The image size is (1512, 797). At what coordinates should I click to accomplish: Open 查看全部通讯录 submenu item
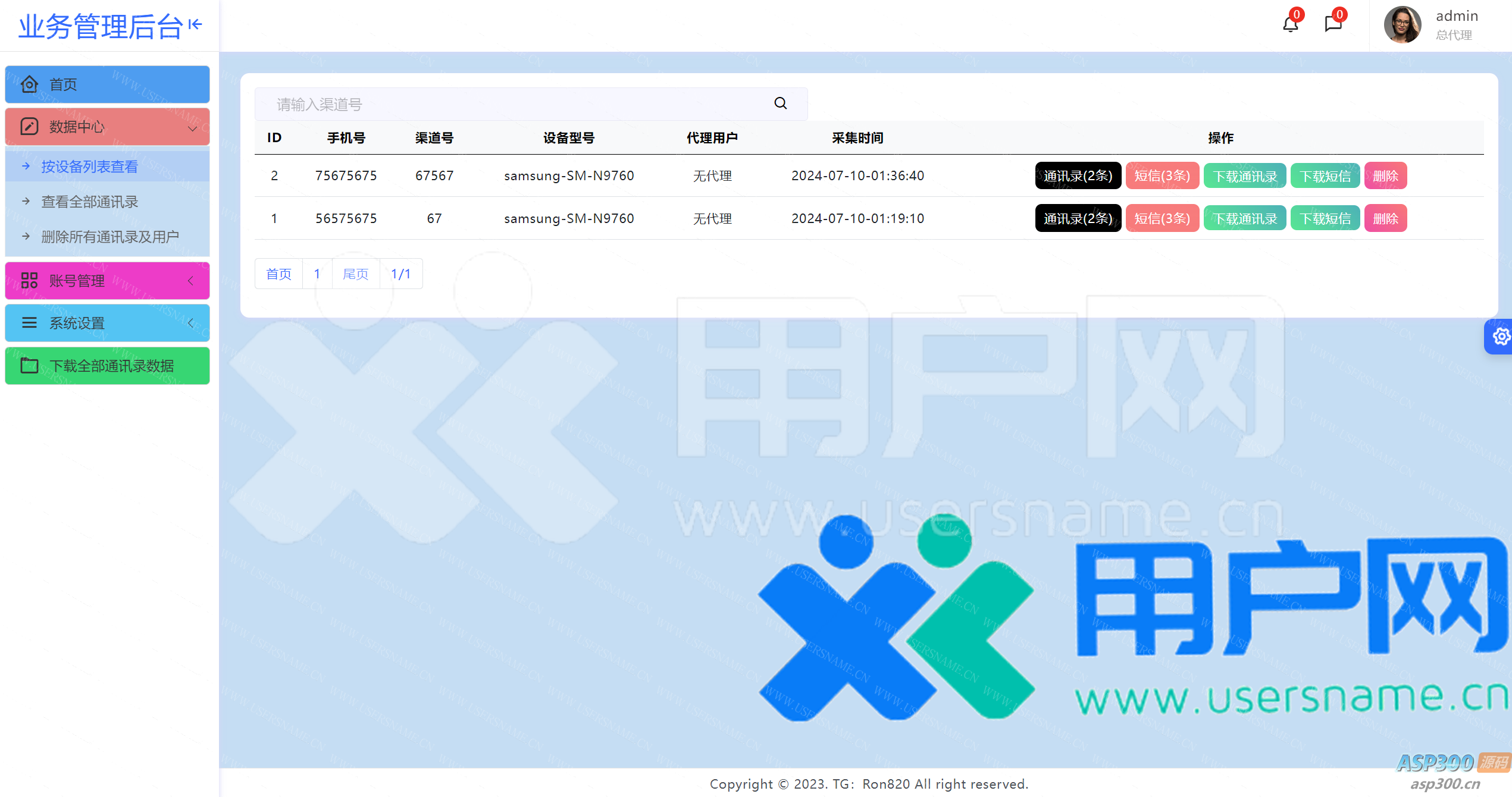89,202
